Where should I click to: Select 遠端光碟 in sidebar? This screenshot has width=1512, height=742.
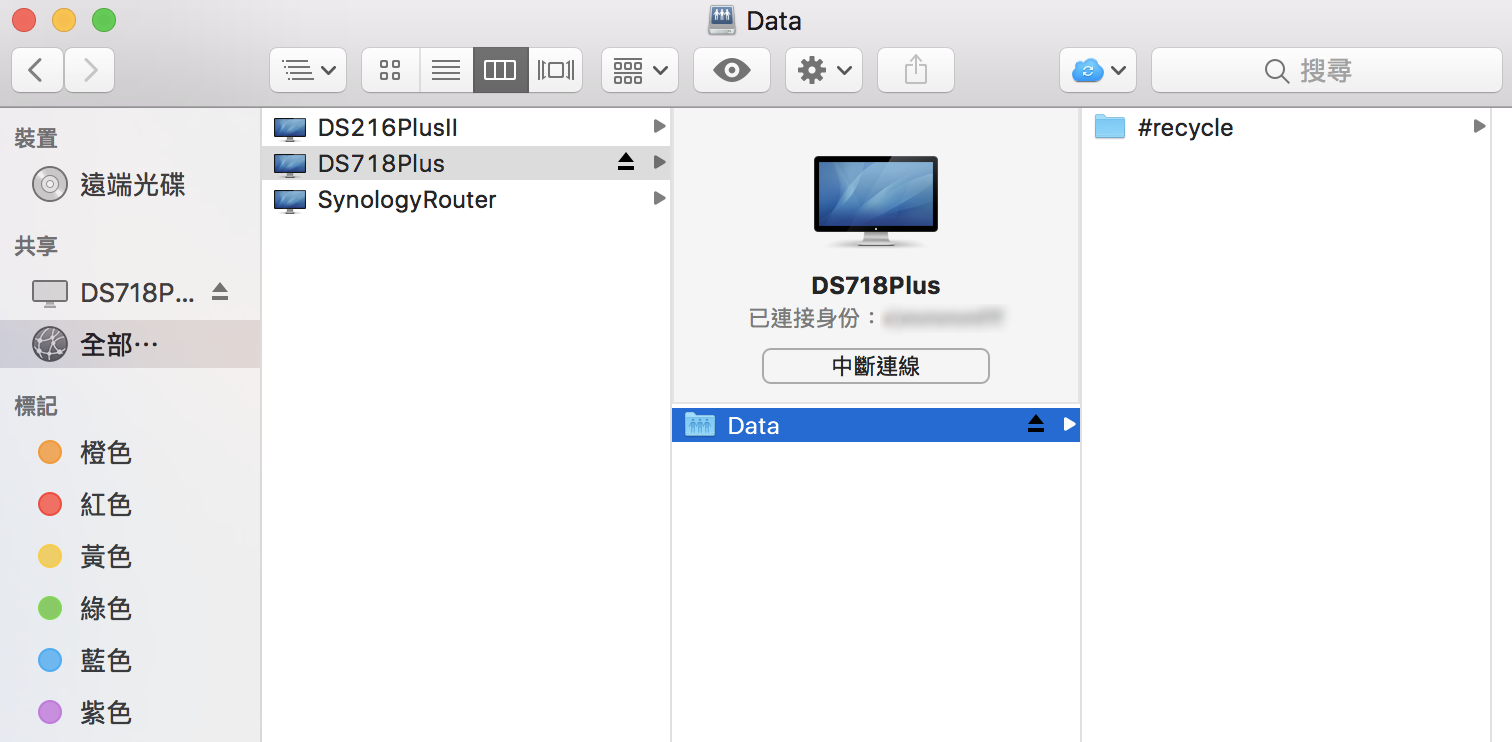[131, 185]
